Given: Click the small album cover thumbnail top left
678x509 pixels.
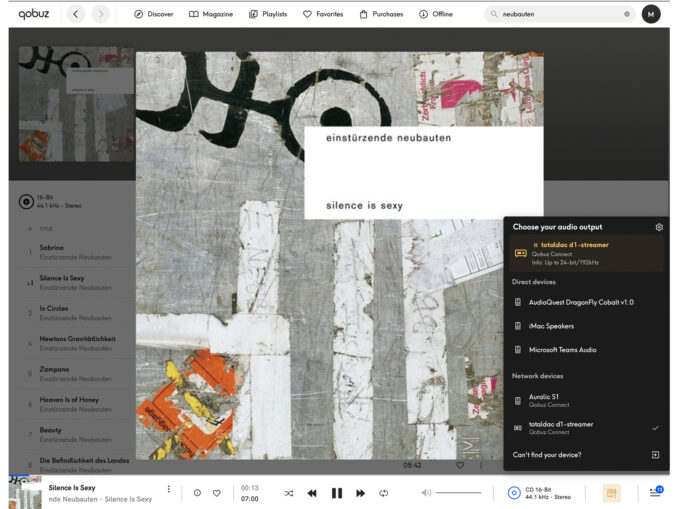Looking at the screenshot, I should pos(77,104).
